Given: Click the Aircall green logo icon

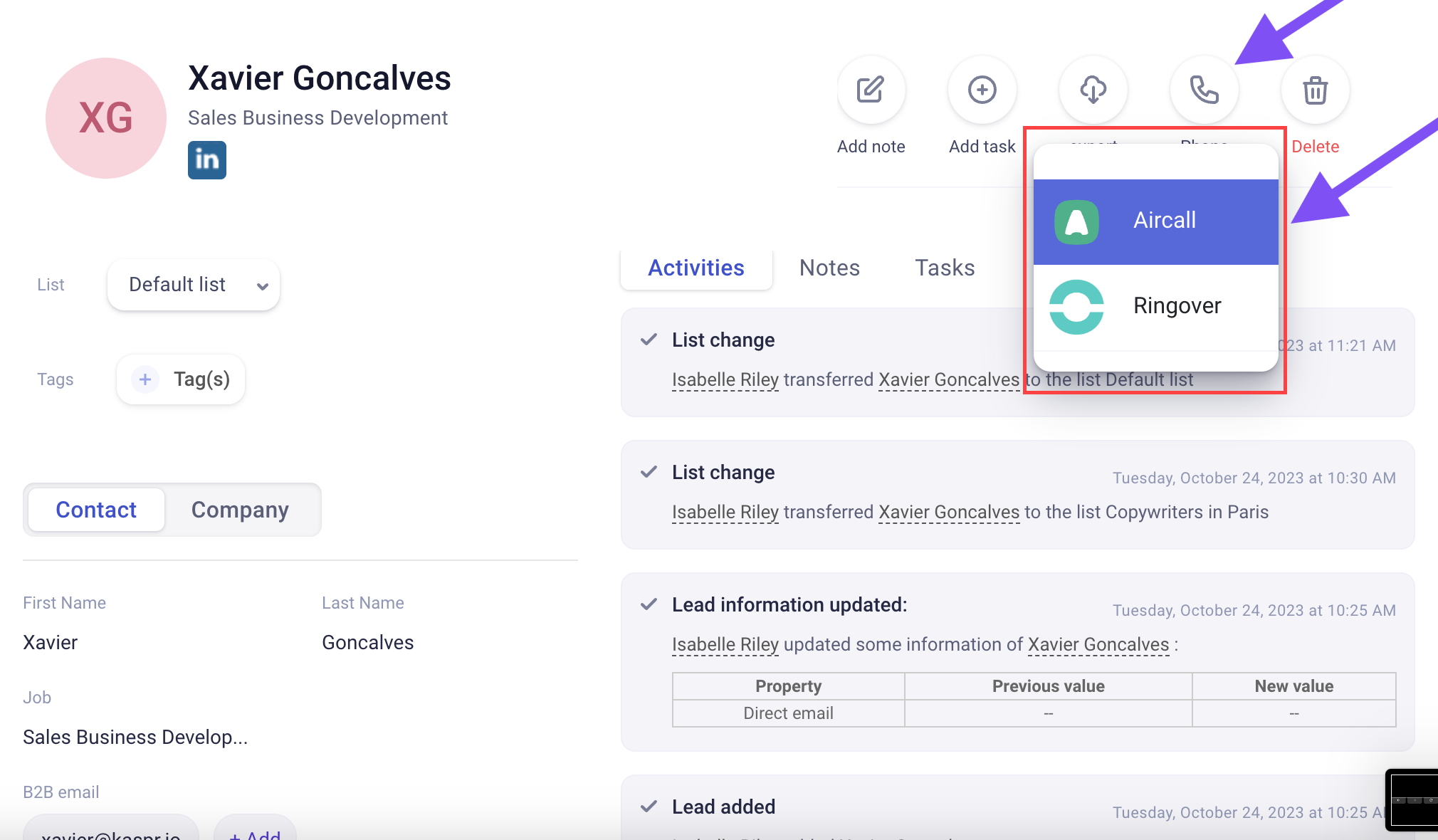Looking at the screenshot, I should coord(1076,222).
